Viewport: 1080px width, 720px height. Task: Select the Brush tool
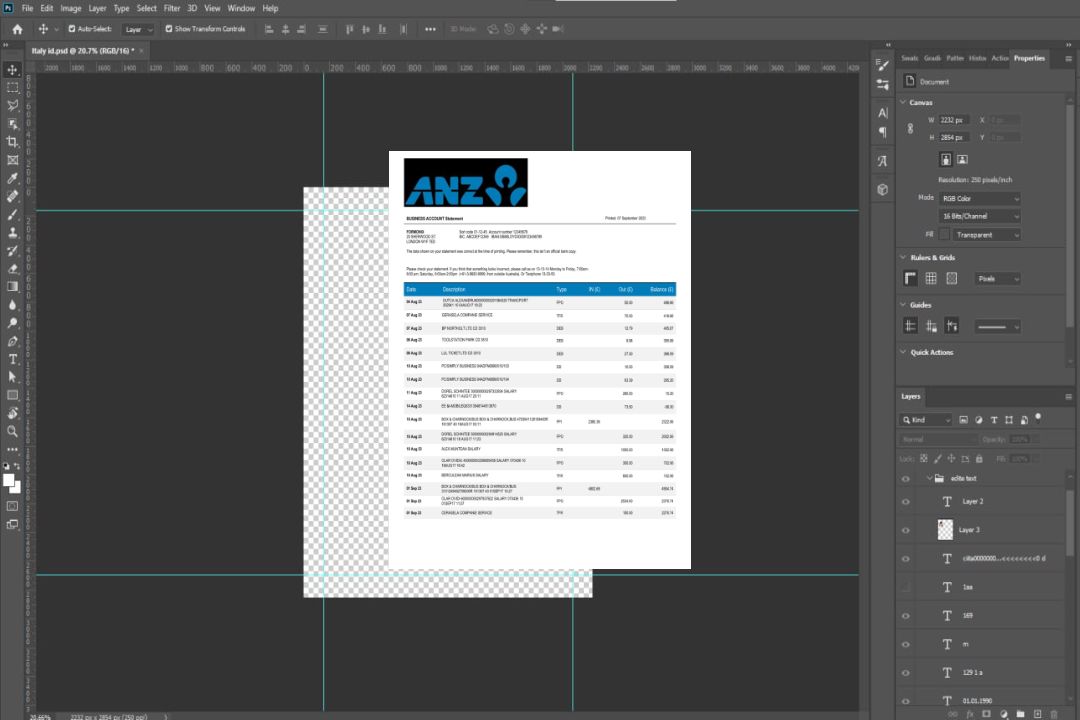12,214
